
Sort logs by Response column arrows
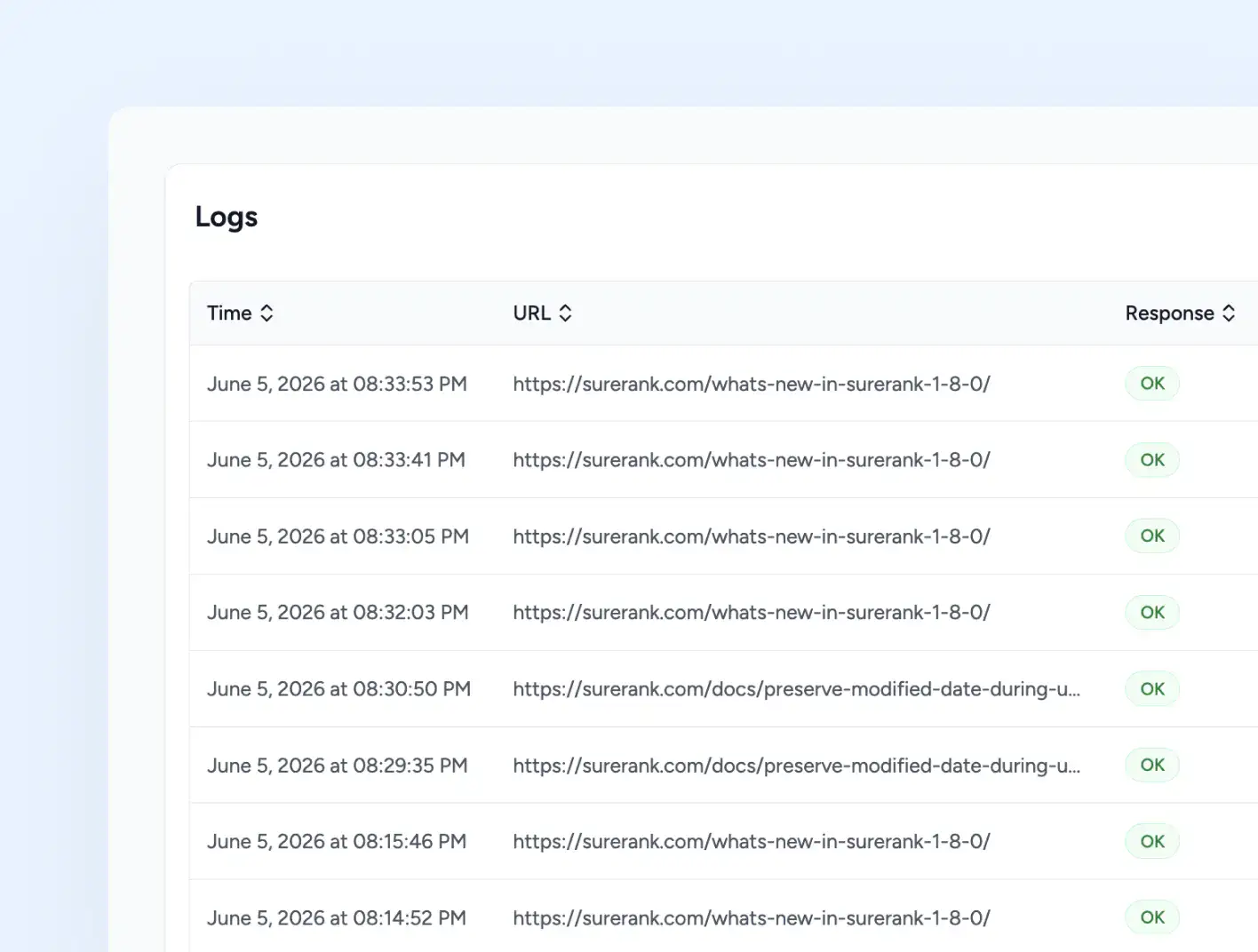1229,313
